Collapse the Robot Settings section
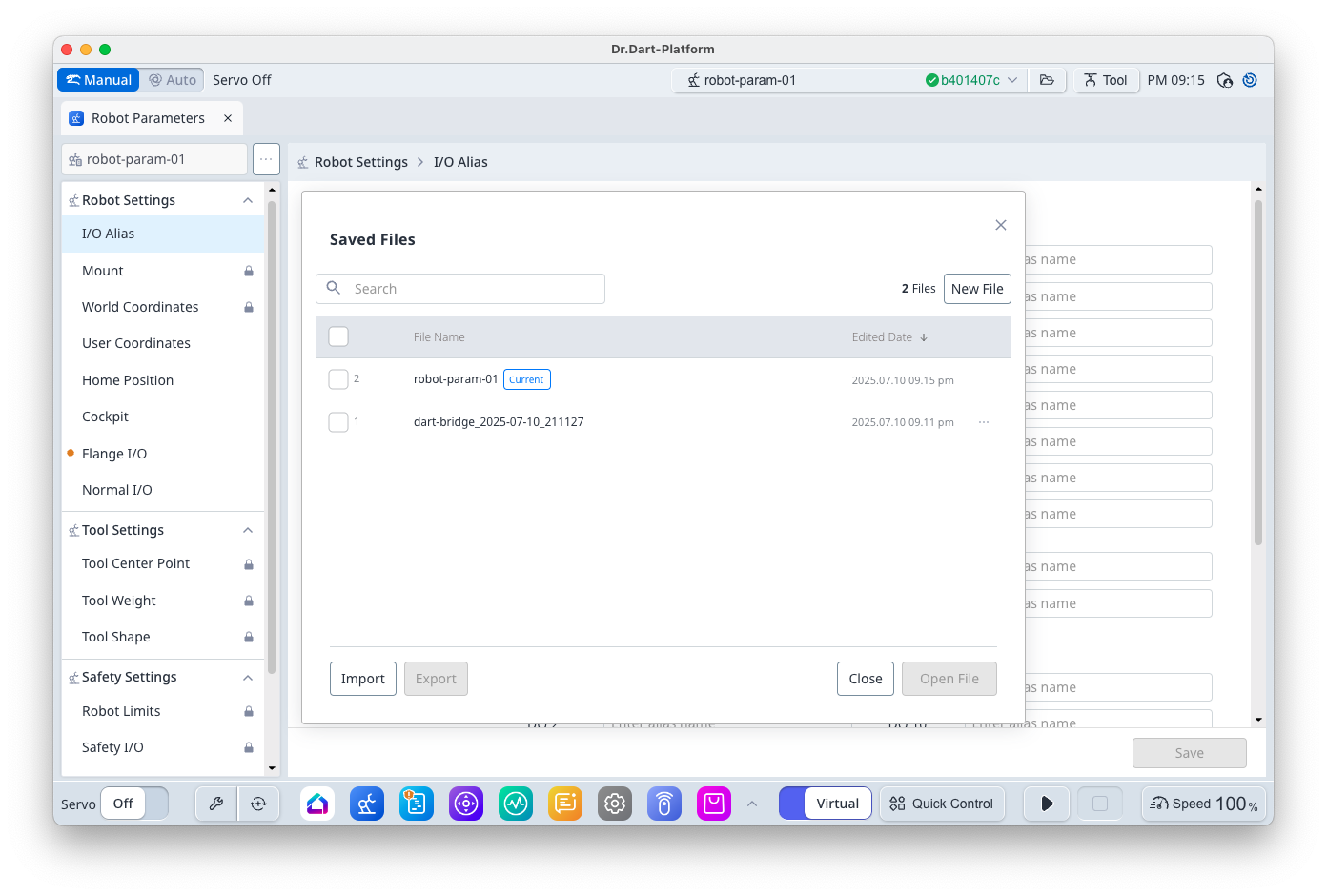The width and height of the screenshot is (1327, 896). click(248, 200)
